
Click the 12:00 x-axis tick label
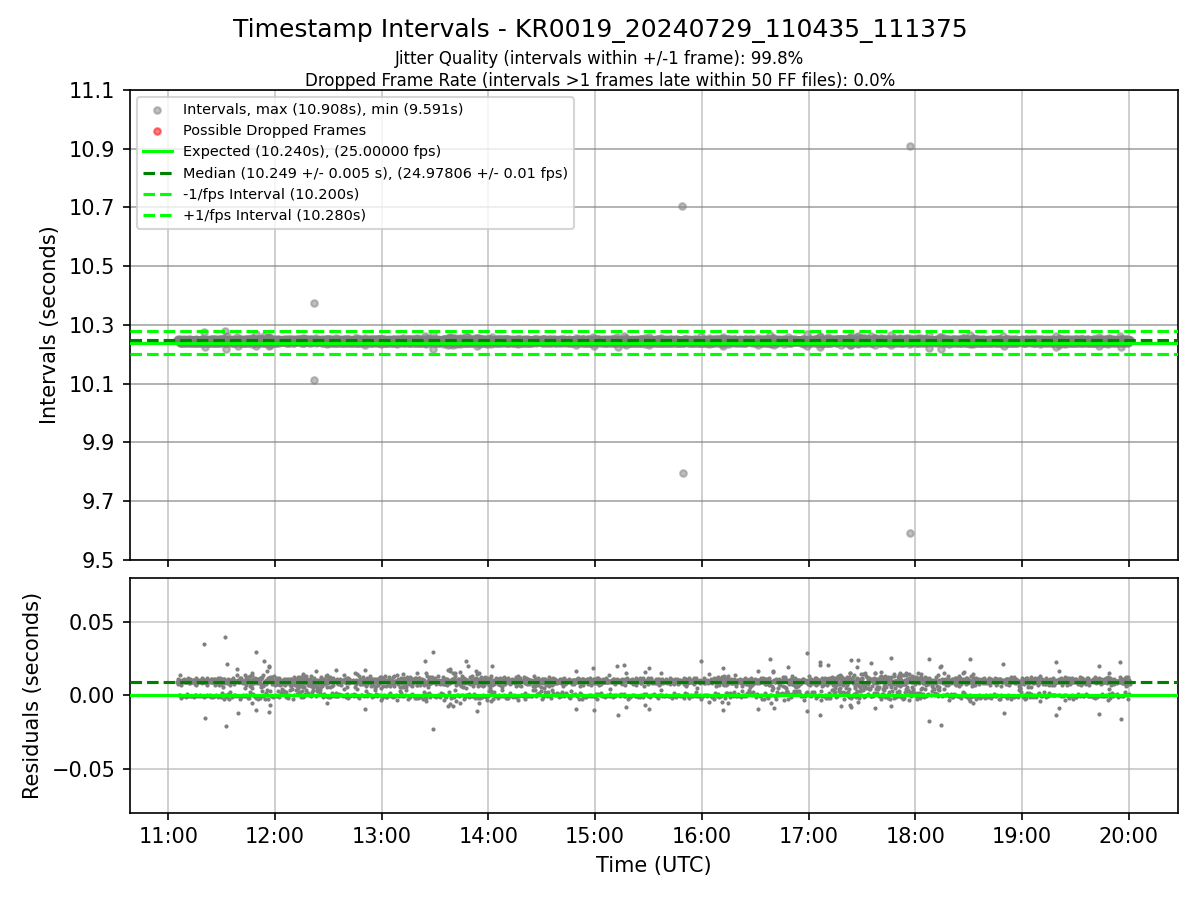(x=274, y=836)
